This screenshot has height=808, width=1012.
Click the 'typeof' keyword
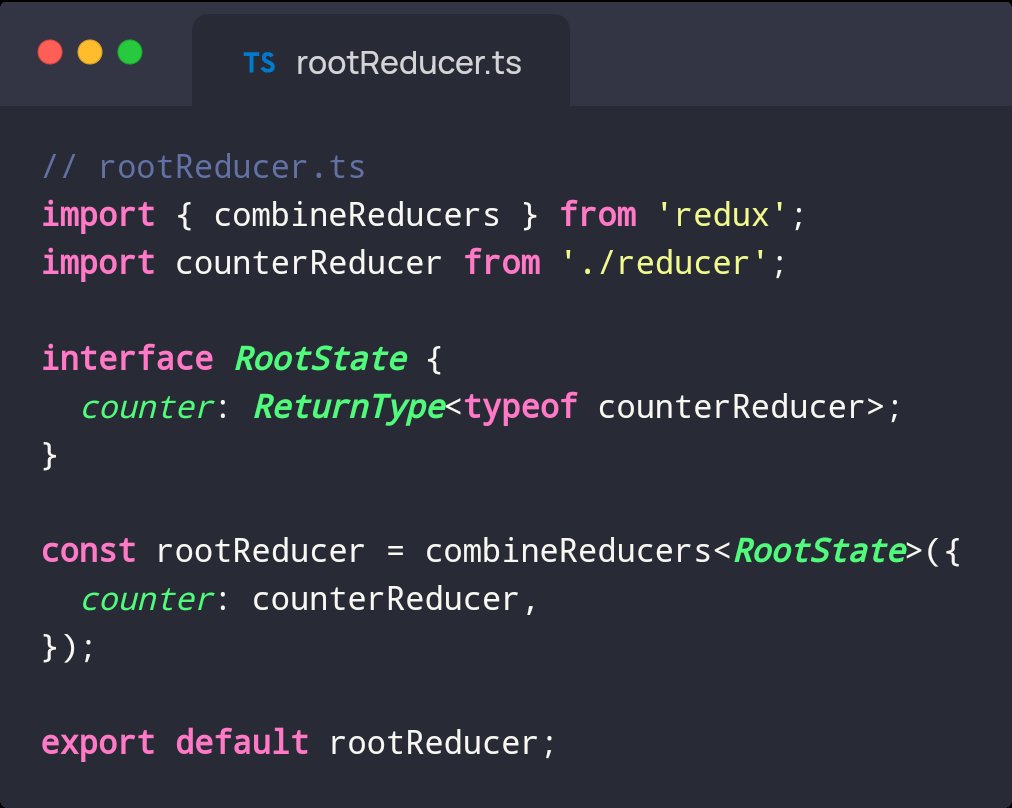(521, 407)
